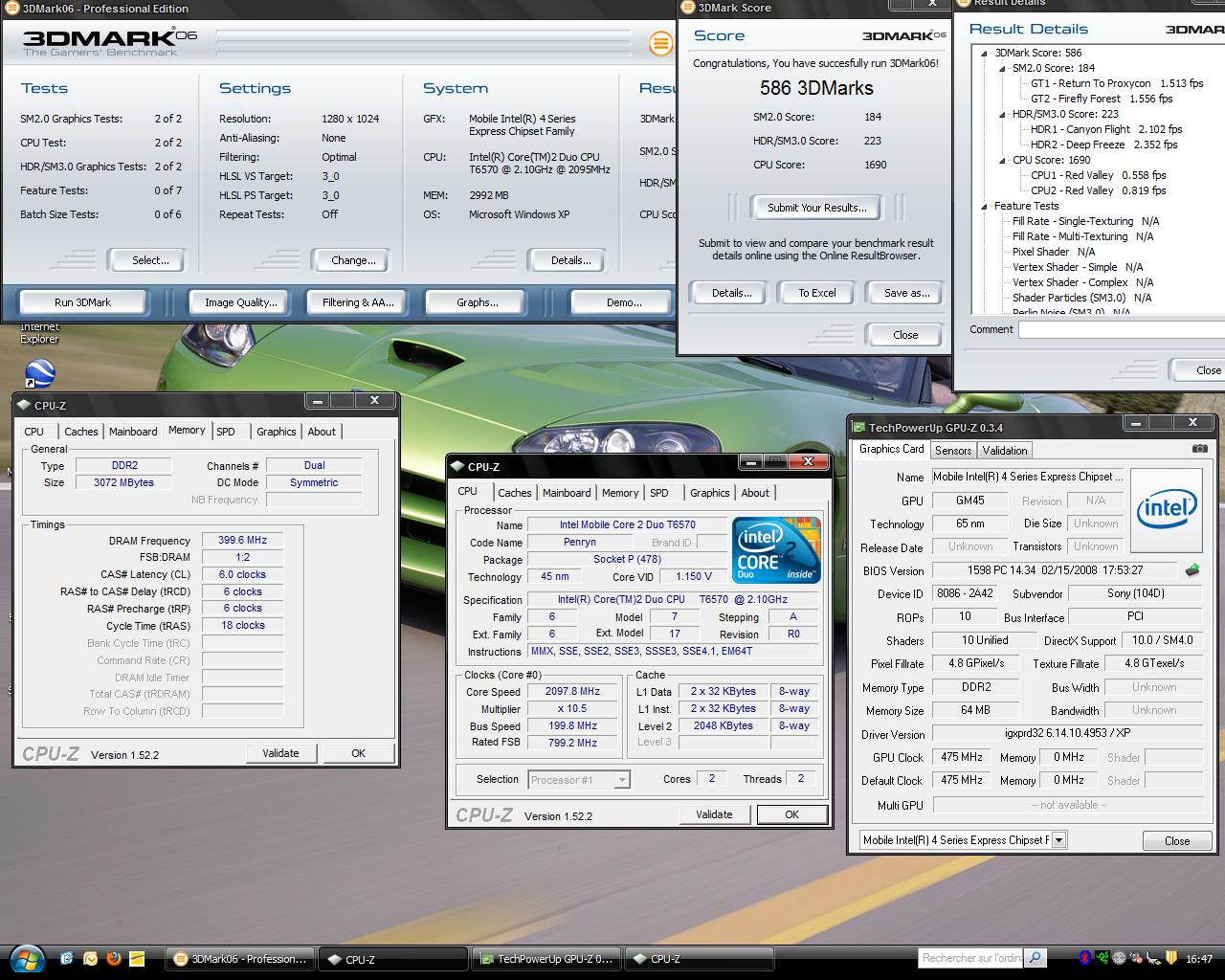This screenshot has height=980, width=1225.
Task: Click the yellow notes quick launch icon
Action: tap(137, 958)
